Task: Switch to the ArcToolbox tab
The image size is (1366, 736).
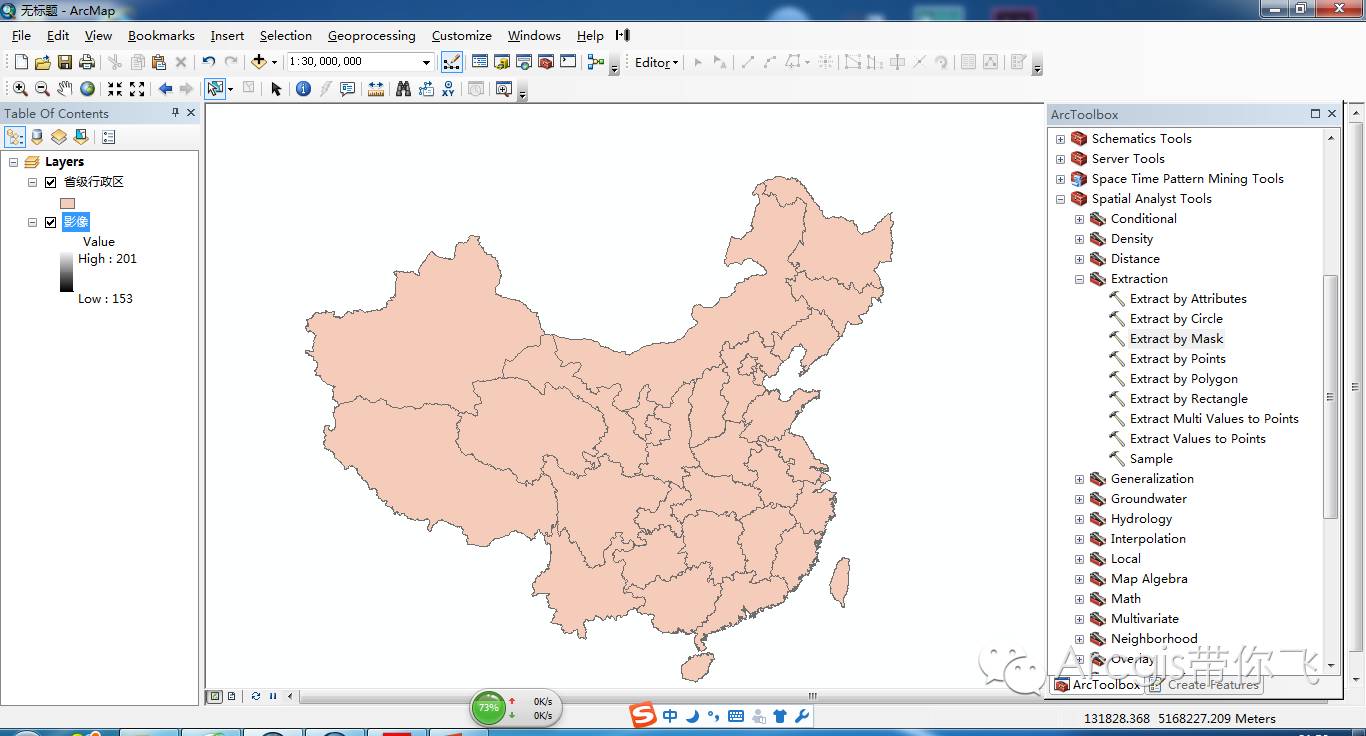Action: (x=1097, y=685)
